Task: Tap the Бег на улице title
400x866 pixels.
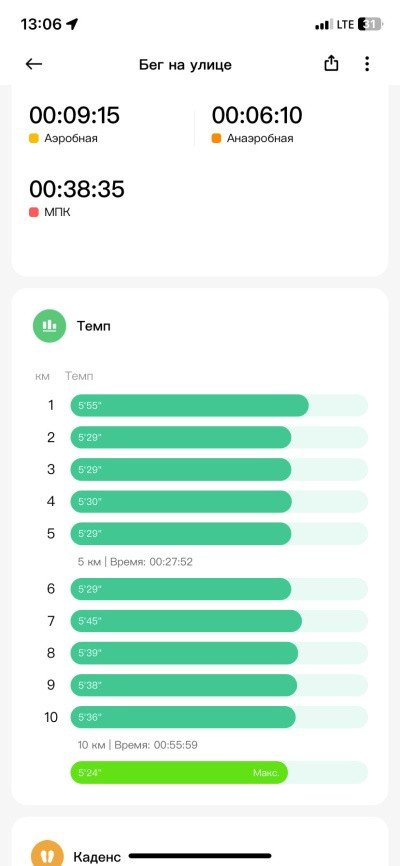Action: coord(185,65)
